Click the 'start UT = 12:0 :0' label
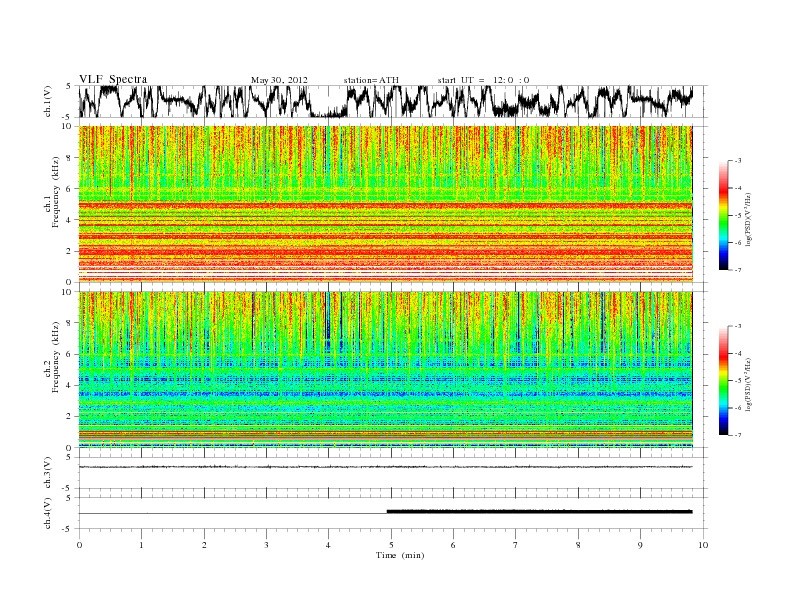792x612 pixels. [483, 80]
